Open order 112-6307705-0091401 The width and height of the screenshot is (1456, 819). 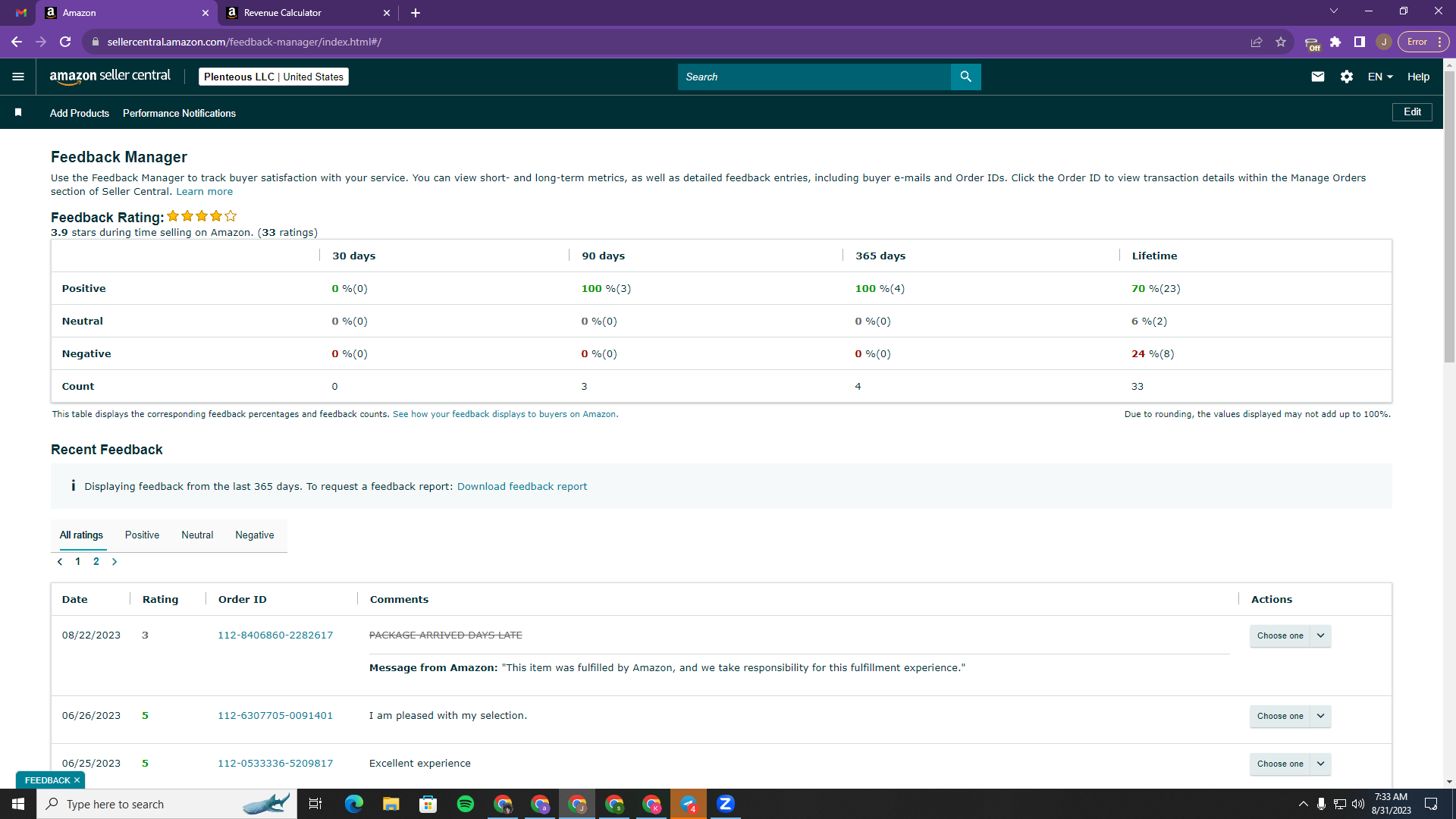point(275,716)
